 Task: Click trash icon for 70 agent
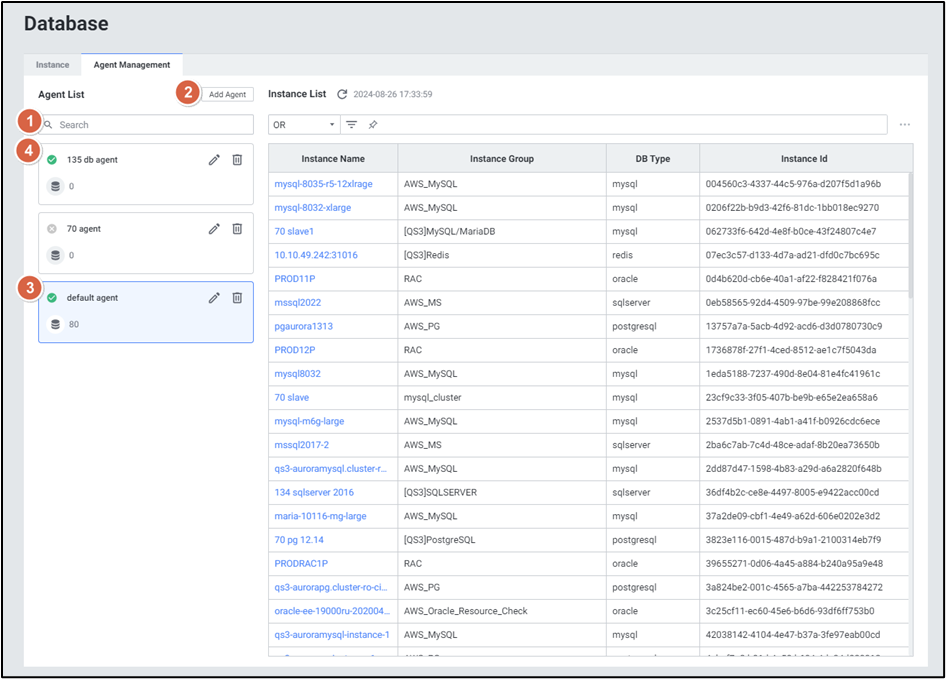coord(237,229)
